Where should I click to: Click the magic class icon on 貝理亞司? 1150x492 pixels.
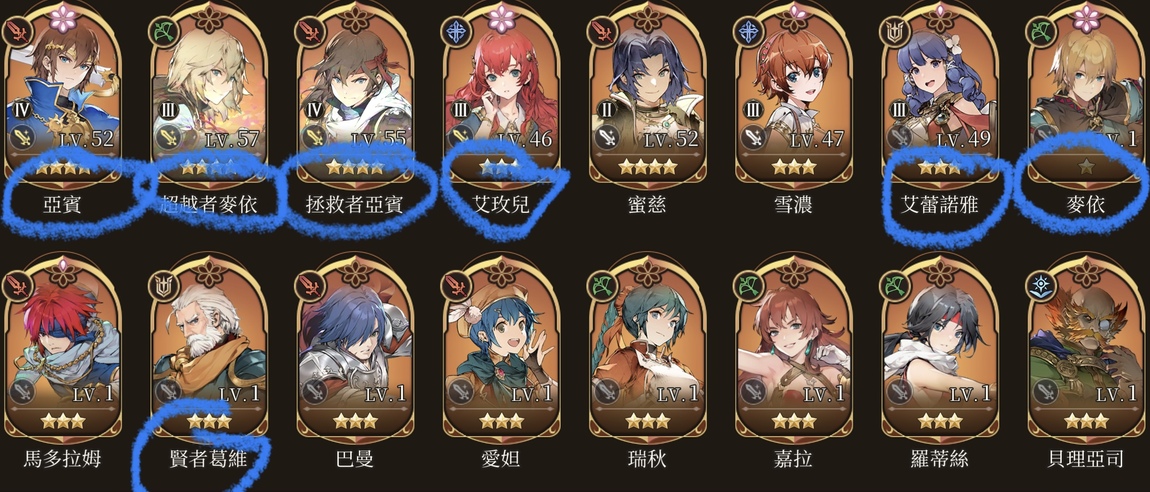point(1040,284)
